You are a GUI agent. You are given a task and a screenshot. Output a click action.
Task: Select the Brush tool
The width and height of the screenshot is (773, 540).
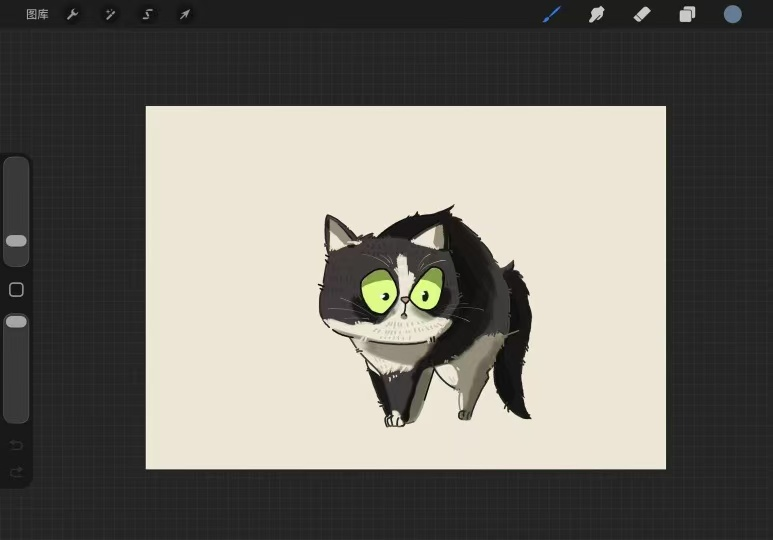click(551, 15)
